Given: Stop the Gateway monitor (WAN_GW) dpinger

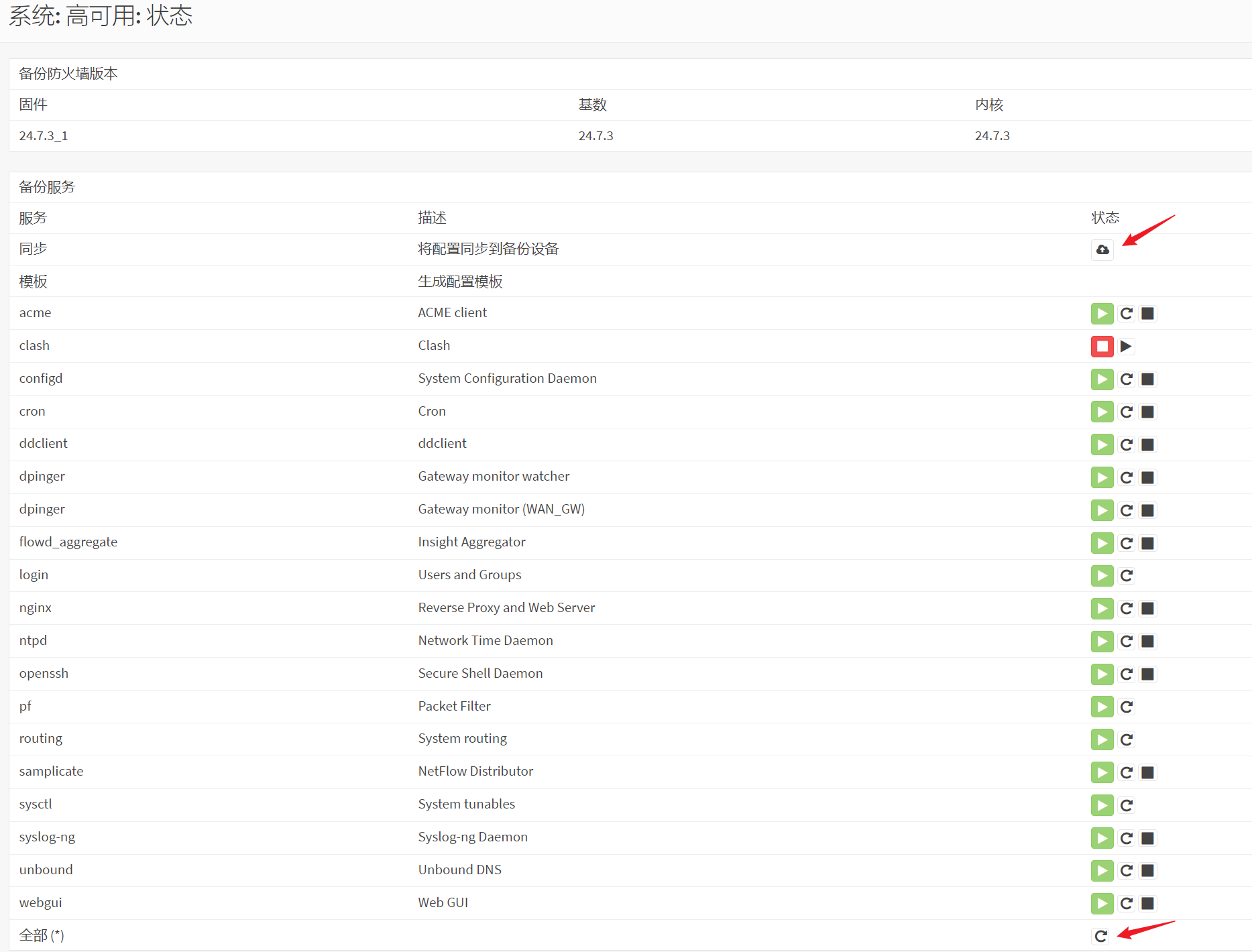Looking at the screenshot, I should click(1148, 511).
